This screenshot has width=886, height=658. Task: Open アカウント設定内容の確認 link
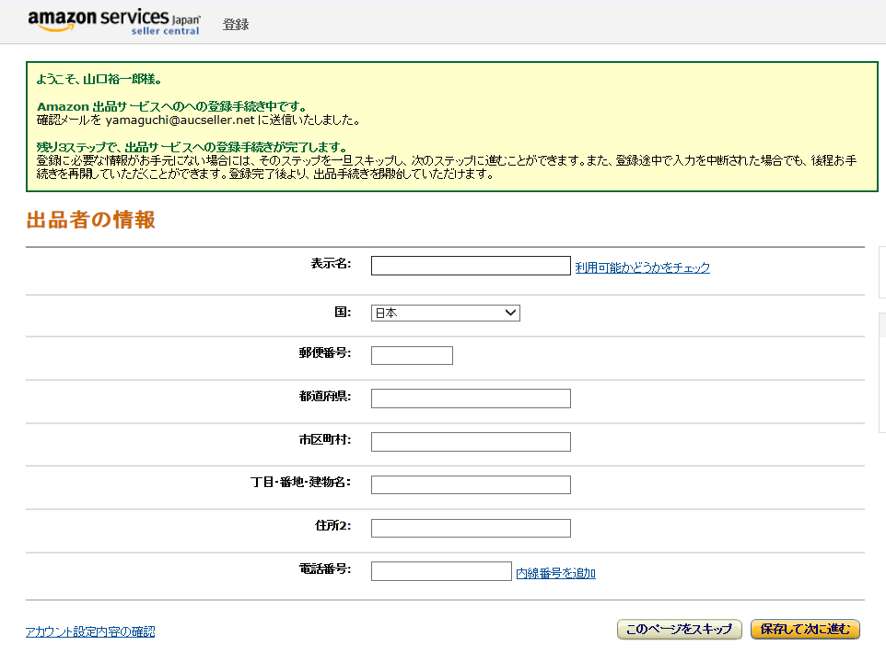[90, 632]
